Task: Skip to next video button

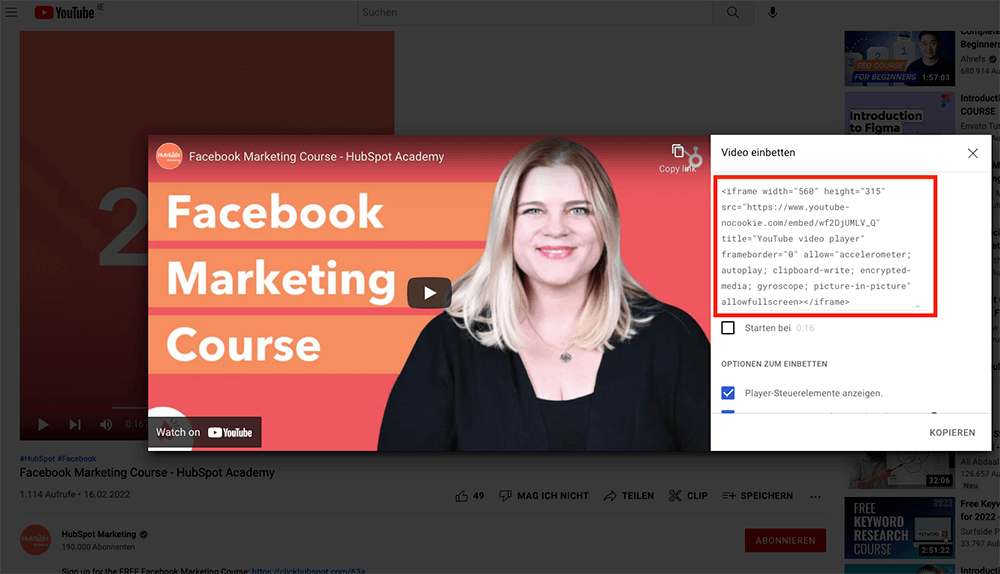Action: (75, 424)
